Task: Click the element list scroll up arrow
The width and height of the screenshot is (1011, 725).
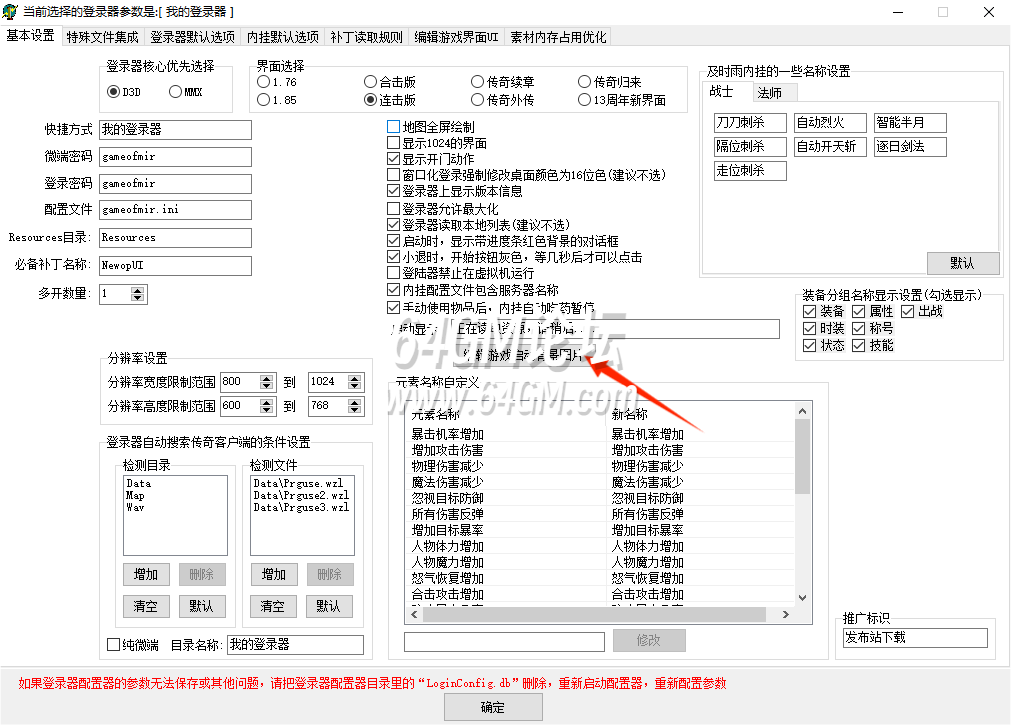Action: click(x=802, y=411)
